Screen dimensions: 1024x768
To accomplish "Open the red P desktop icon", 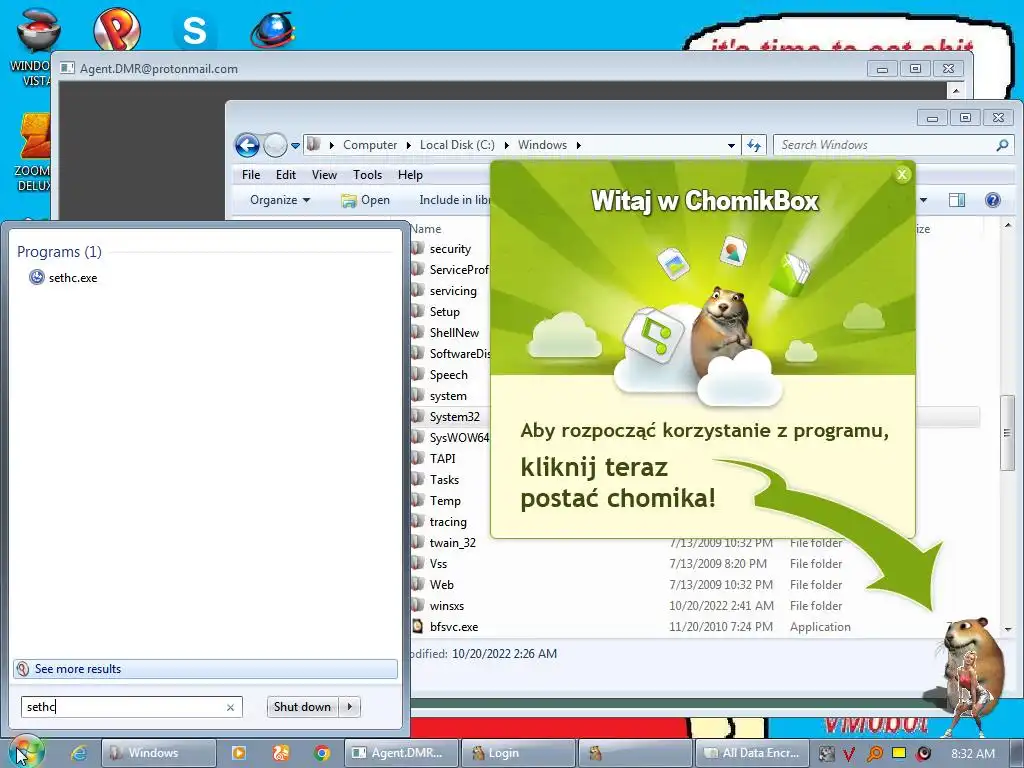I will click(117, 29).
